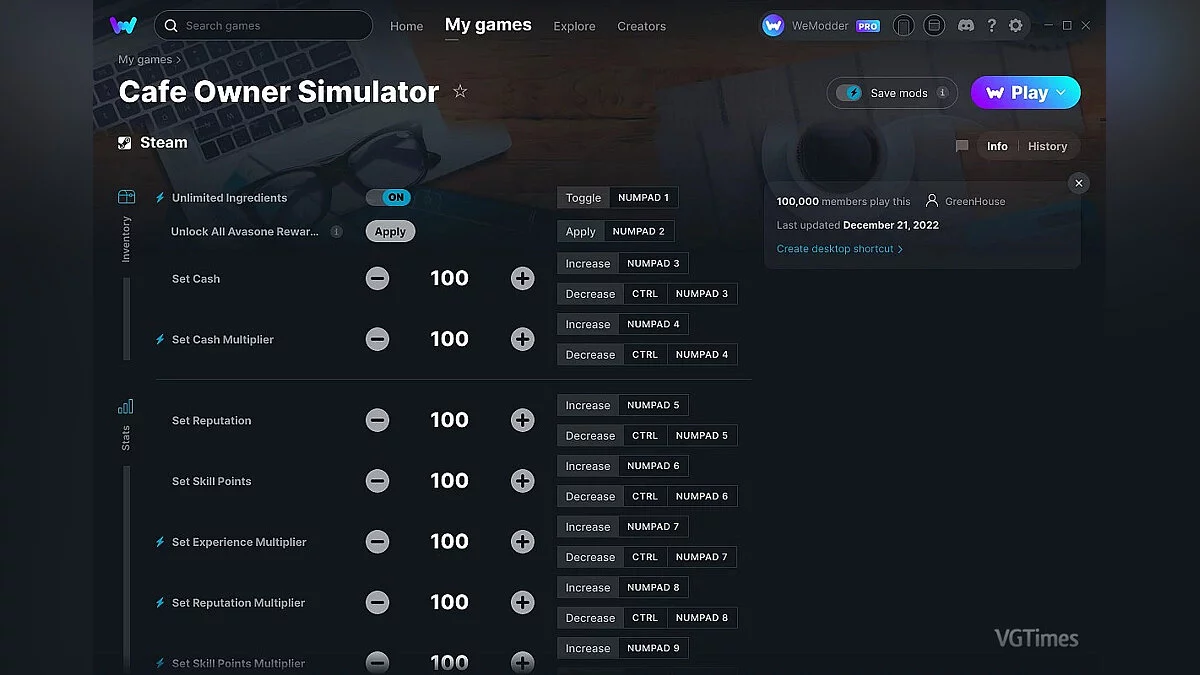This screenshot has width=1200, height=675.
Task: Open the comments flag icon
Action: click(962, 146)
